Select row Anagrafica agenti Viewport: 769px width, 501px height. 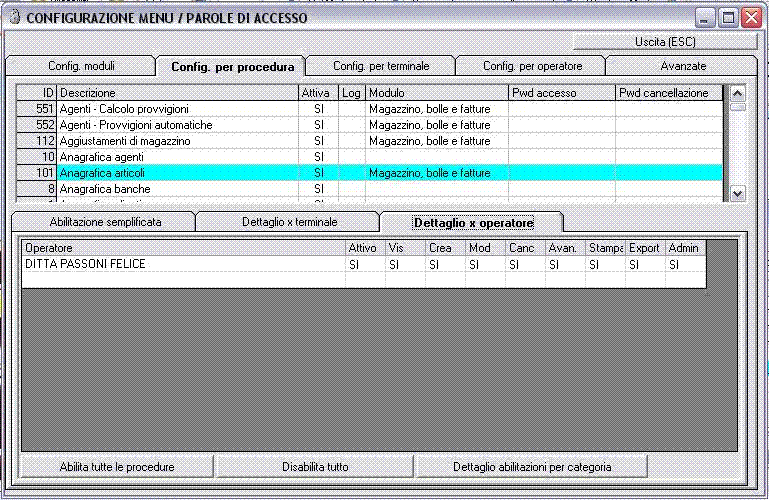[x=369, y=157]
